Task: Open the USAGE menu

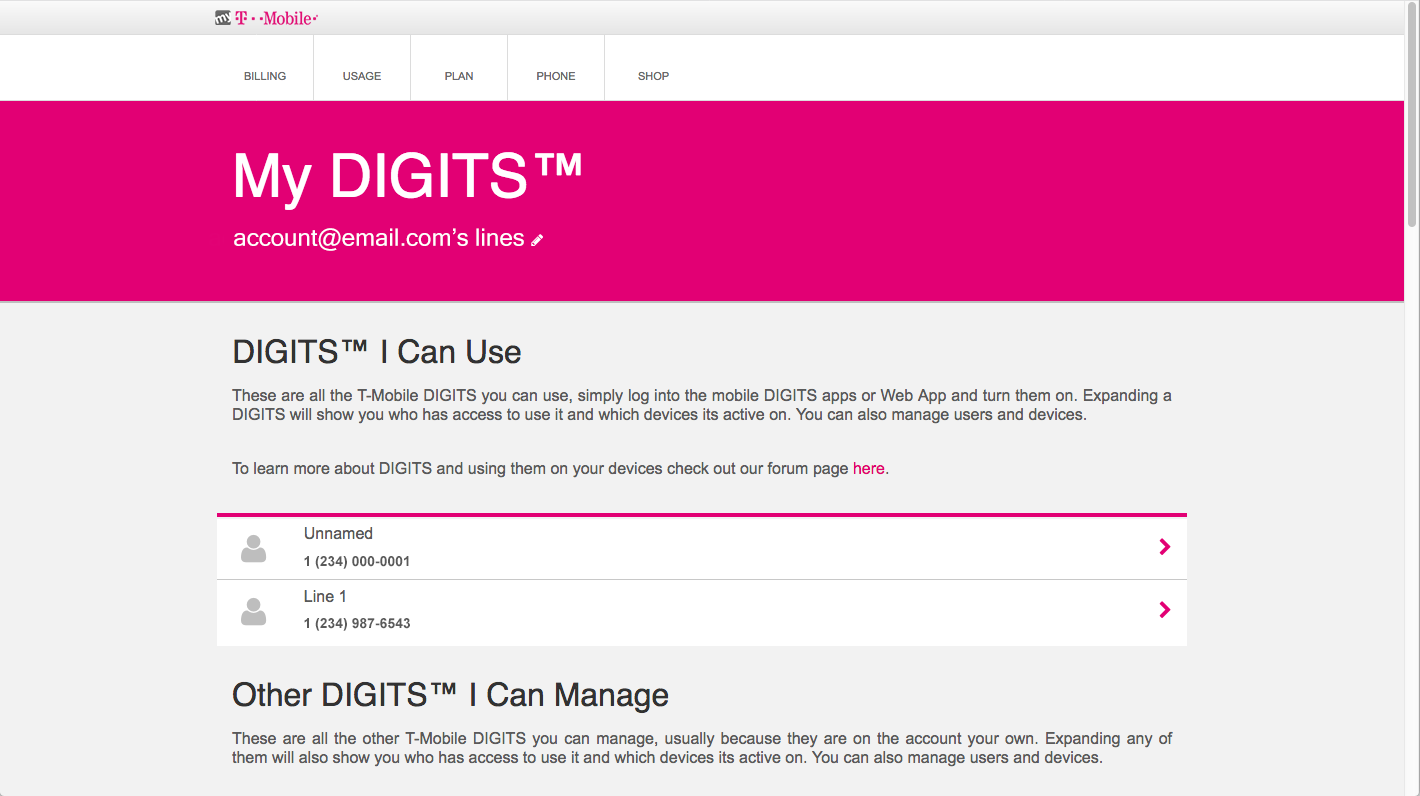Action: (362, 76)
